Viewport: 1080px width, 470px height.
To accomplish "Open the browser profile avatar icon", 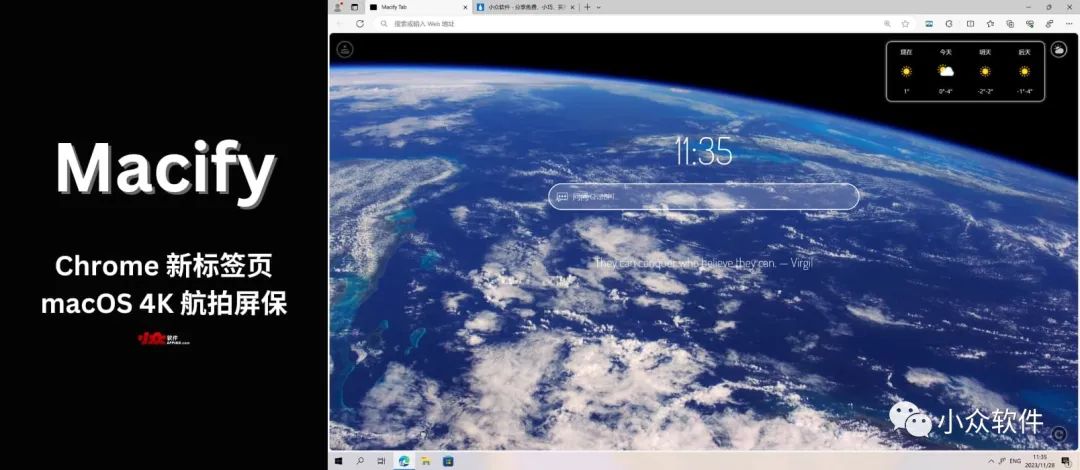I will [338, 7].
